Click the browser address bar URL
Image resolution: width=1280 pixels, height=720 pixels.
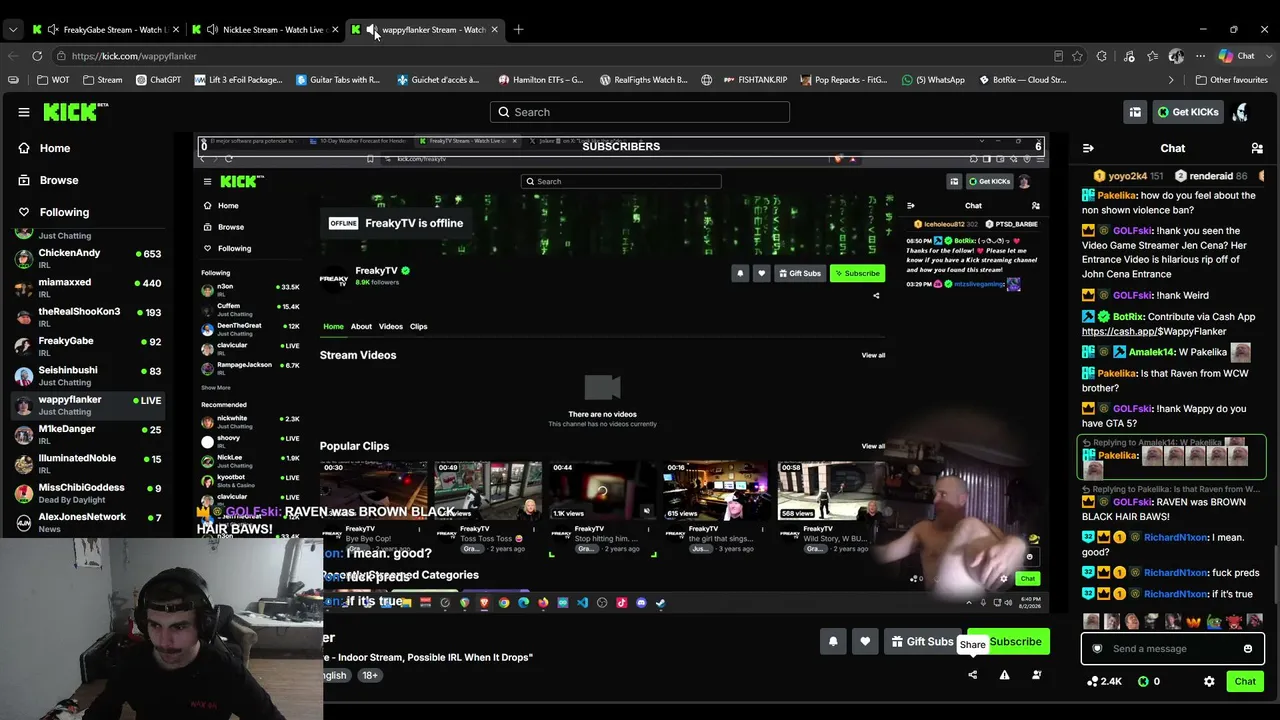click(x=134, y=56)
